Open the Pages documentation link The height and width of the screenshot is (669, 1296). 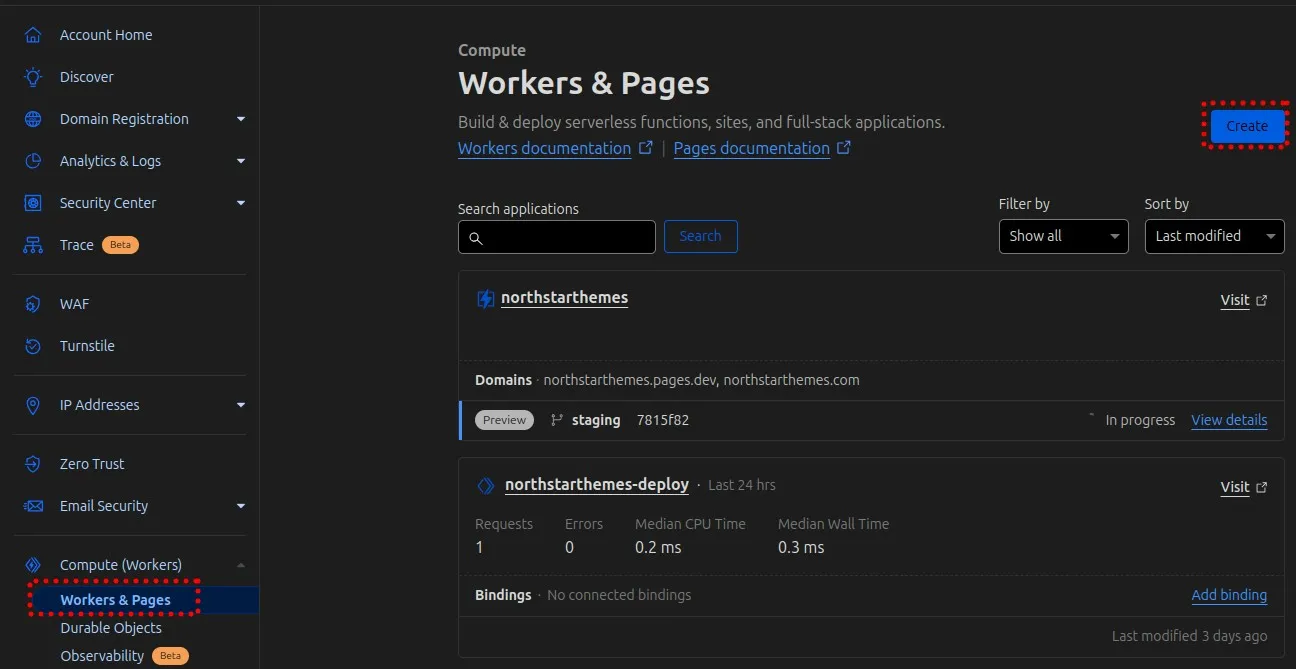[752, 148]
